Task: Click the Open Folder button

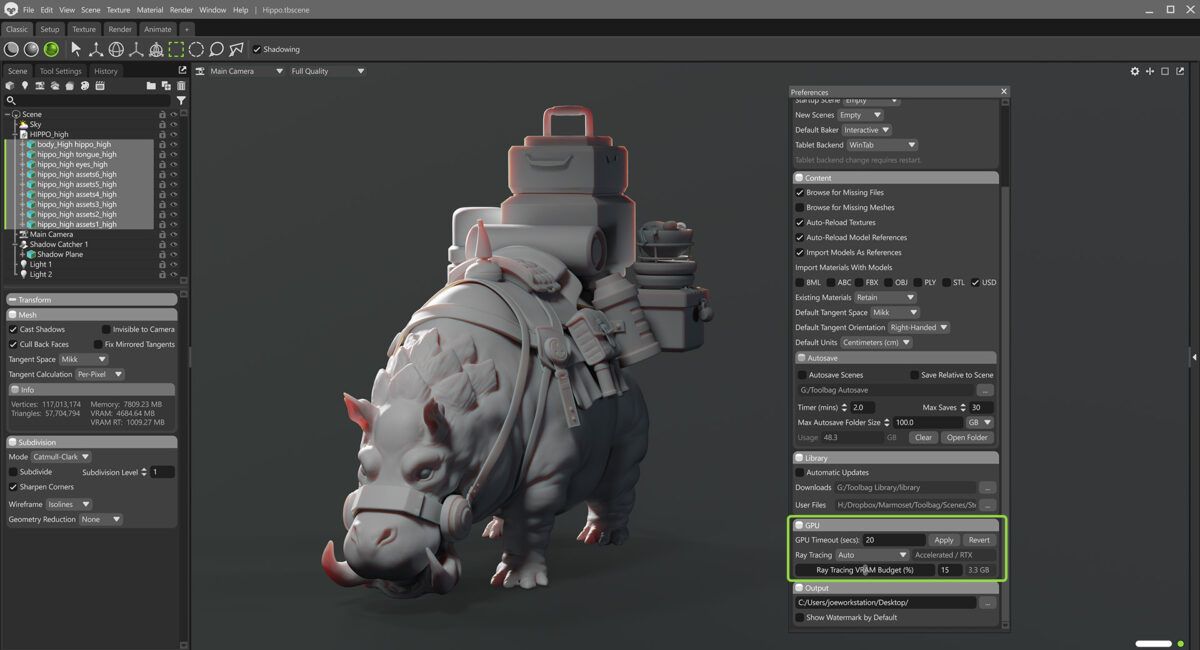Action: 967,437
